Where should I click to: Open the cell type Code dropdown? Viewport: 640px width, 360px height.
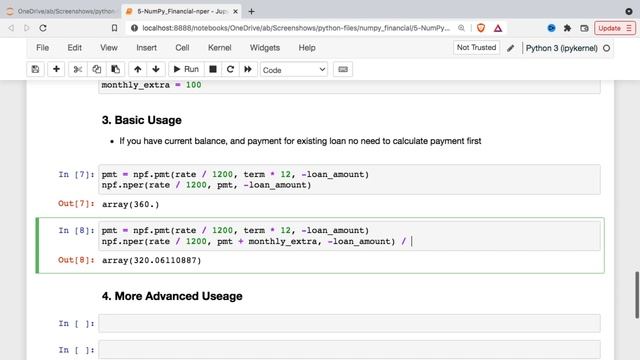click(294, 70)
